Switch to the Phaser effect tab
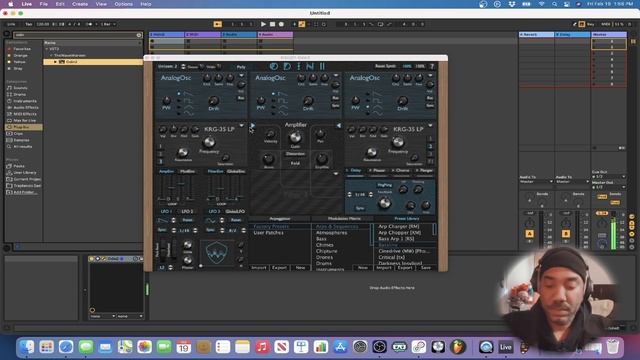This screenshot has height=360, width=640. [378, 170]
